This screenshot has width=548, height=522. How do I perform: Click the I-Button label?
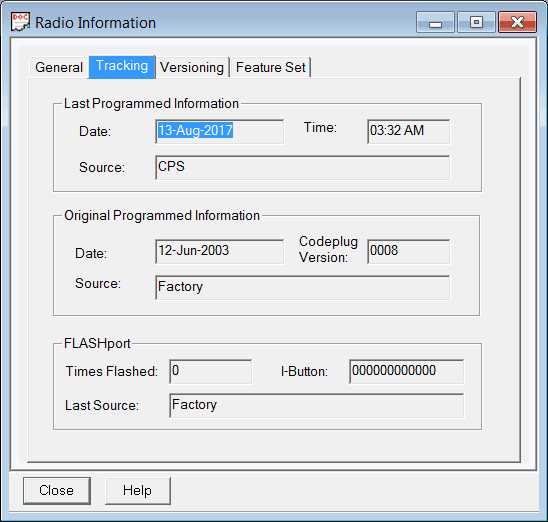(304, 371)
